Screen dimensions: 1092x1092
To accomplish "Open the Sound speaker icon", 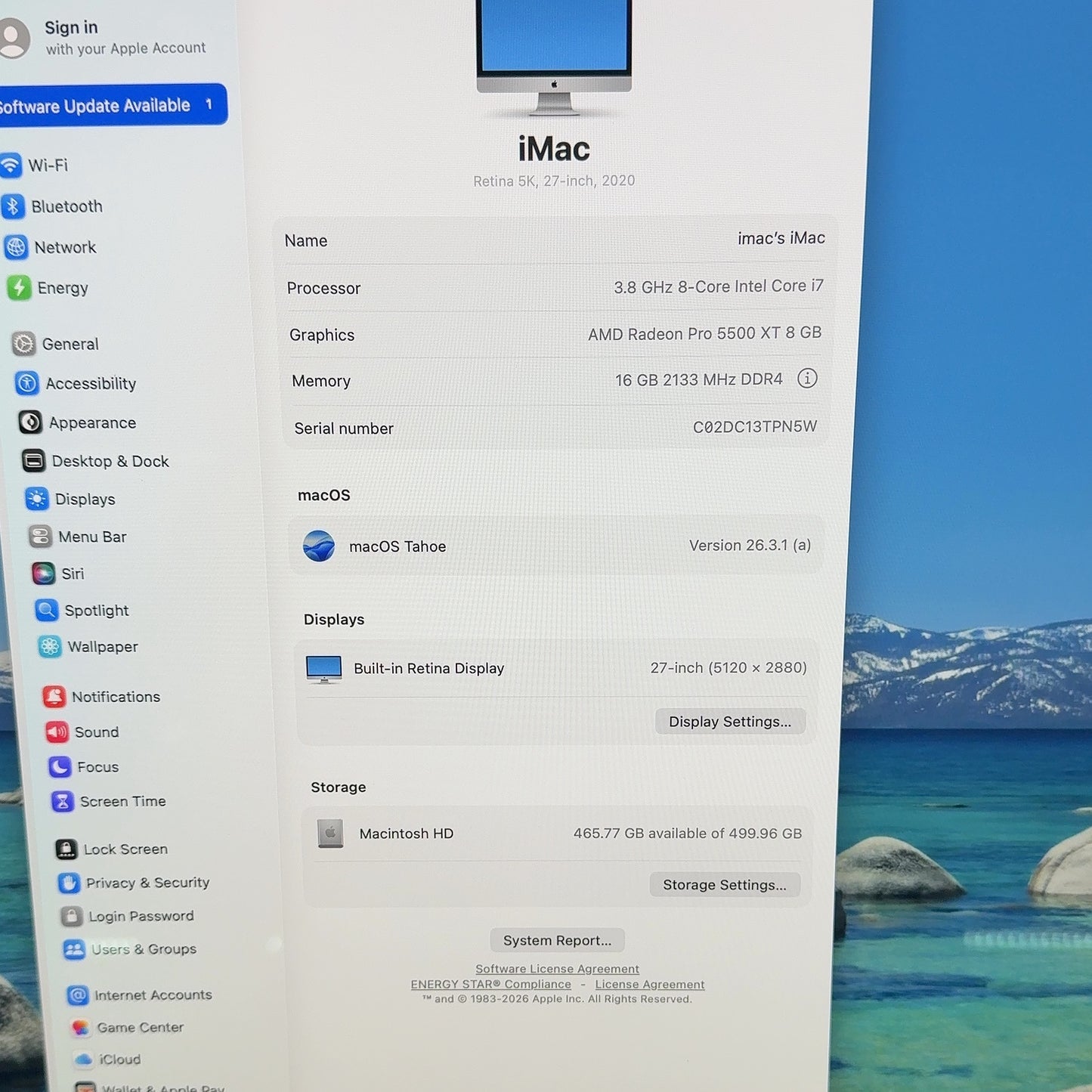I will (x=57, y=732).
